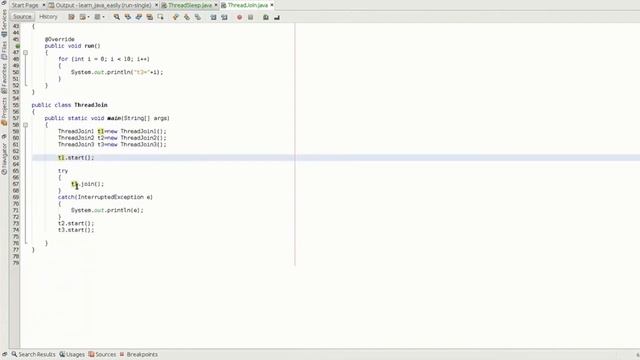Close the Start Page tab
Image resolution: width=640 pixels, height=360 pixels.
pyautogui.click(x=44, y=5)
